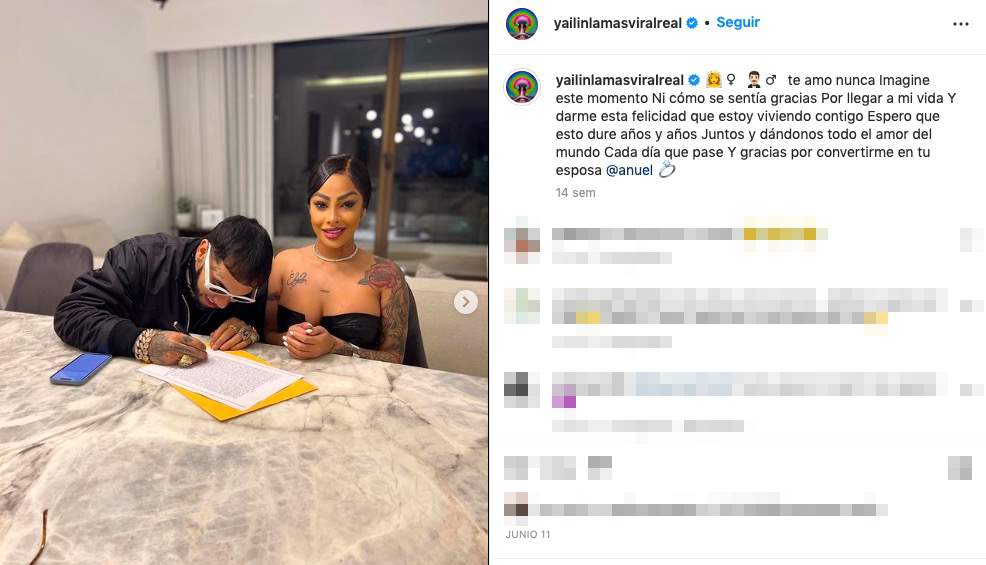
Task: Click username at start of caption
Action: point(619,81)
